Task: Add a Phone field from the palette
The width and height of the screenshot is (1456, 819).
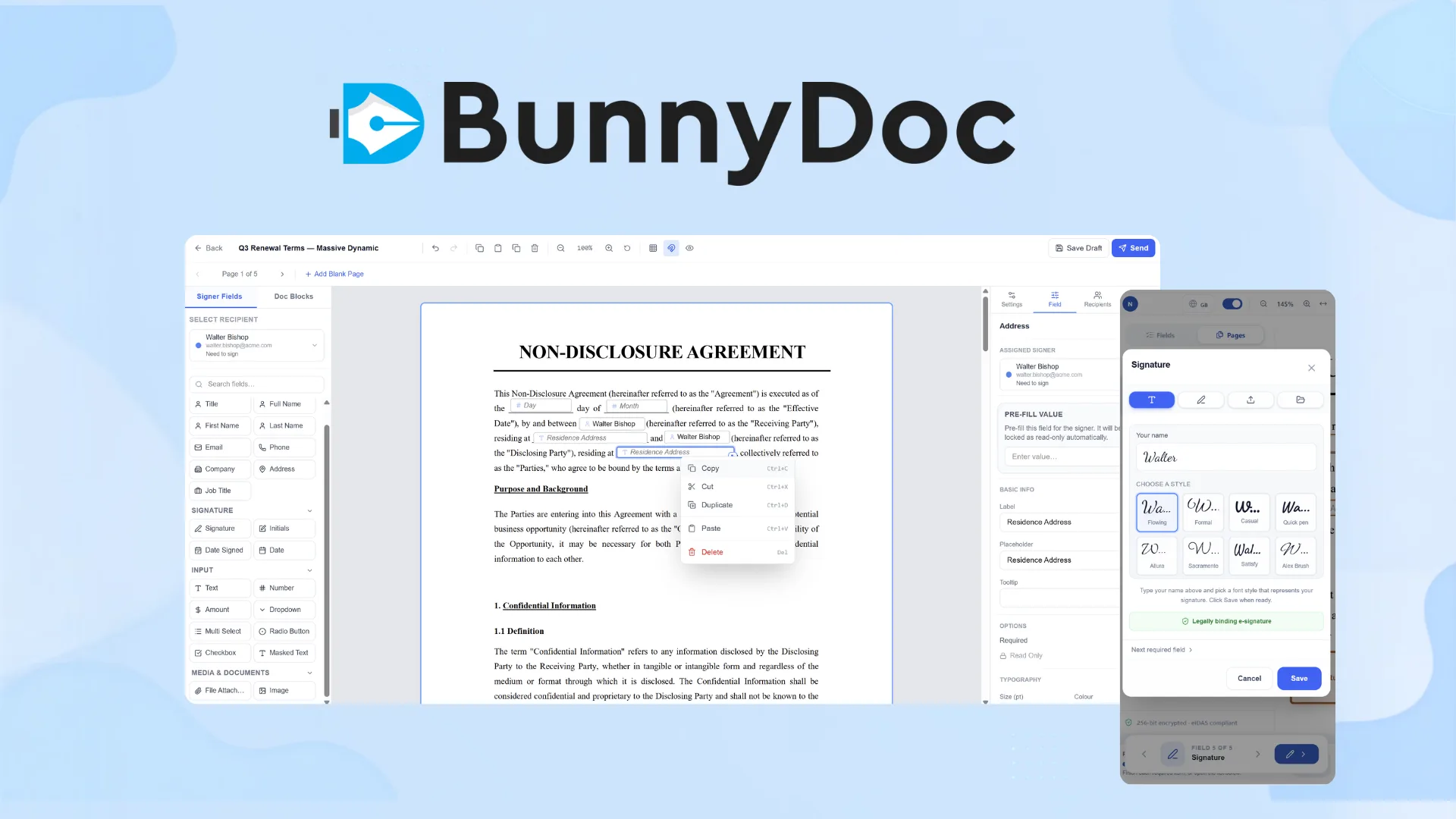Action: coord(284,447)
